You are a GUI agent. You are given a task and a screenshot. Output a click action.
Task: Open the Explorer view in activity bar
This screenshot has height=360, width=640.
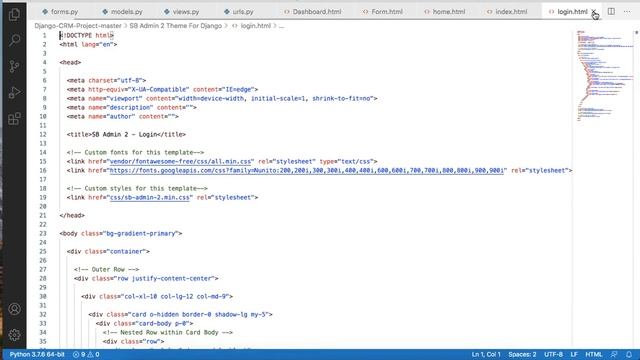[14, 15]
